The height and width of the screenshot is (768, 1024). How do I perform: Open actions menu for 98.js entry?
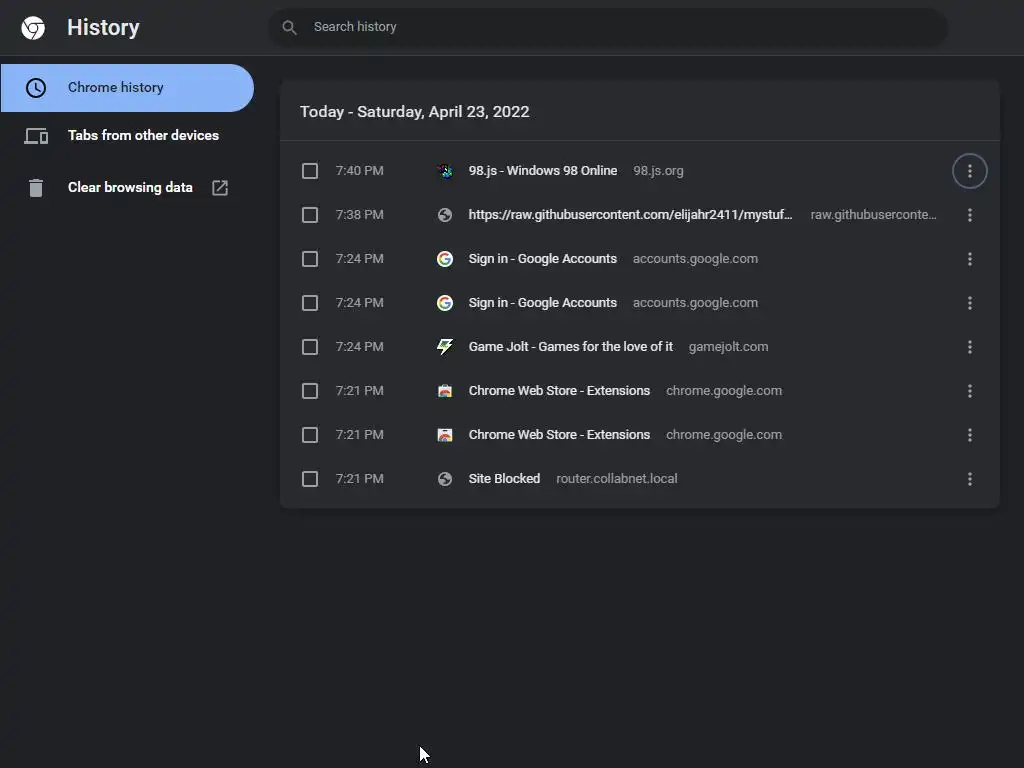point(969,171)
